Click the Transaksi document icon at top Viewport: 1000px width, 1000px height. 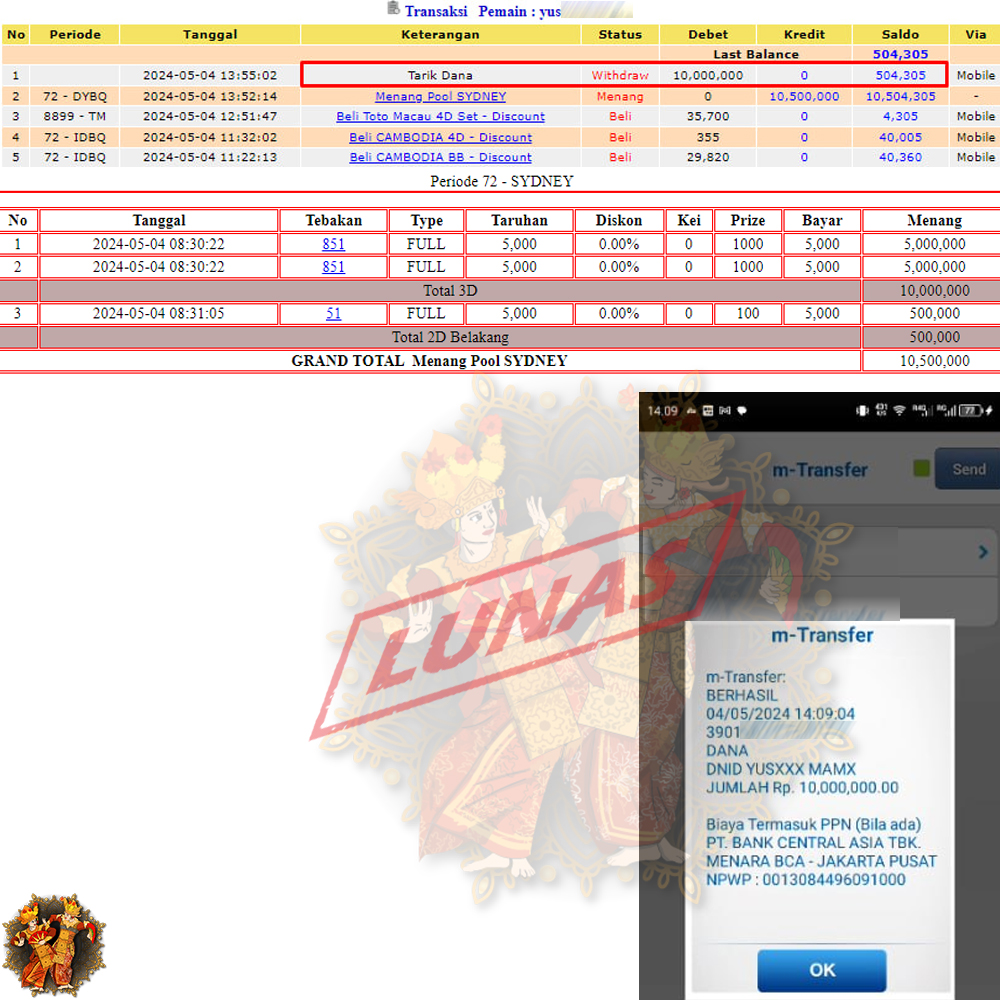point(393,10)
